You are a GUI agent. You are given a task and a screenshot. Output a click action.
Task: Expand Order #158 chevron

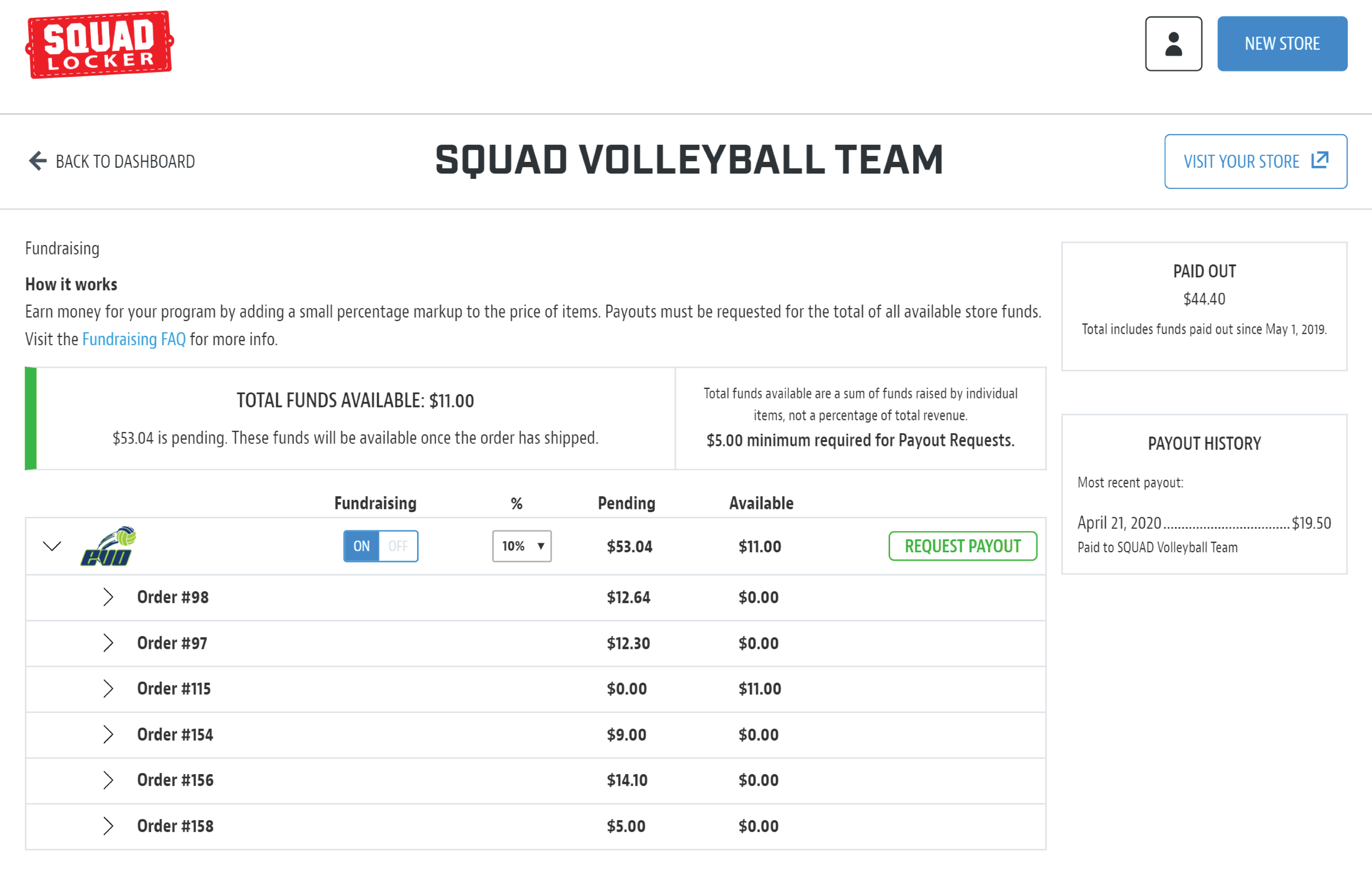[108, 826]
